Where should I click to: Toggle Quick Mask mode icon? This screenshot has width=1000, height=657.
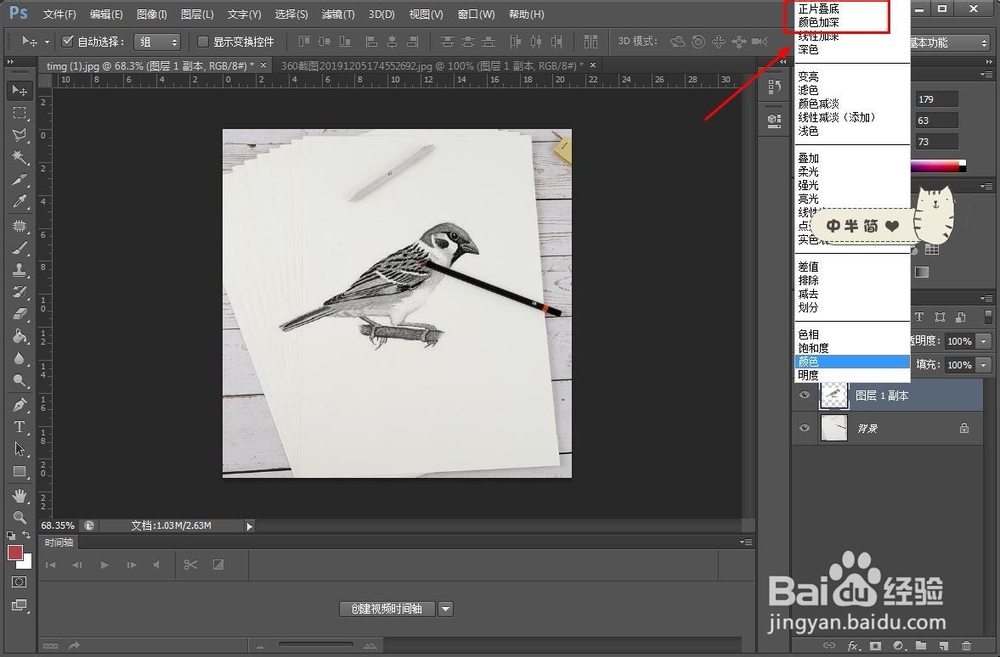tap(19, 582)
